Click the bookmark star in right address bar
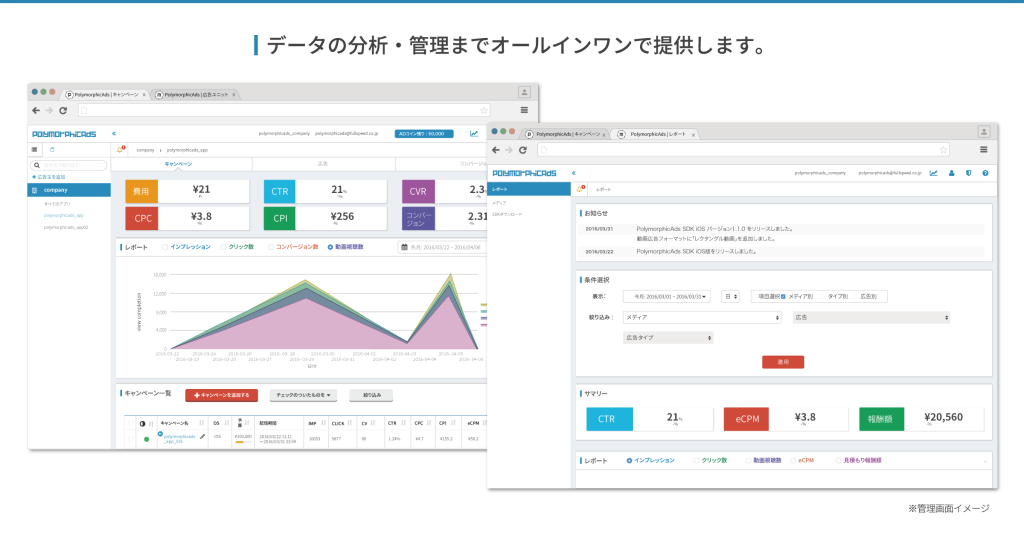Image resolution: width=1024 pixels, height=538 pixels. point(943,150)
